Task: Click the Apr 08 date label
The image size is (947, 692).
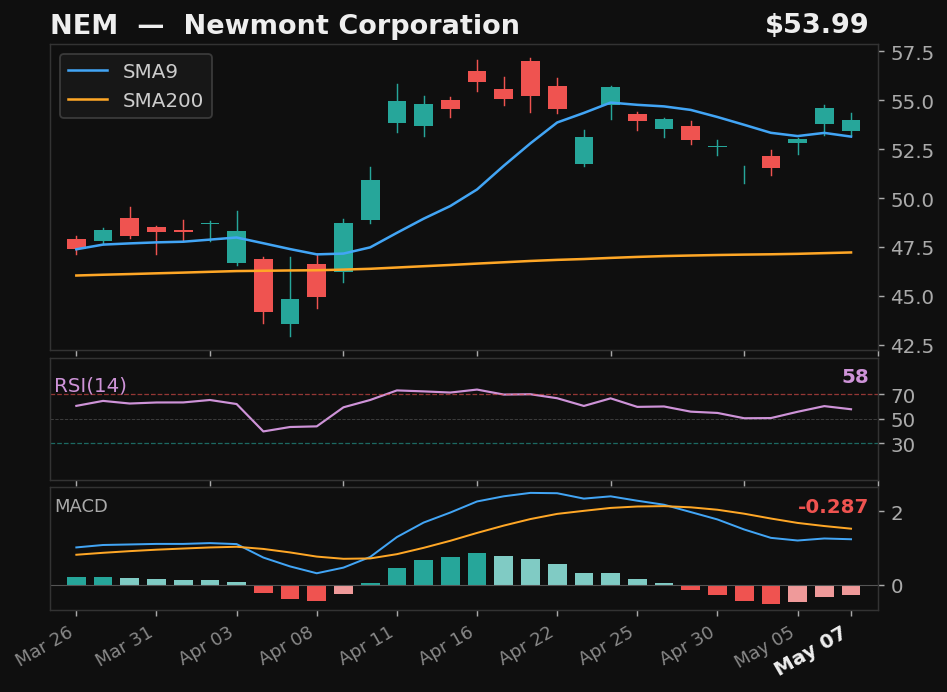Action: tap(285, 645)
